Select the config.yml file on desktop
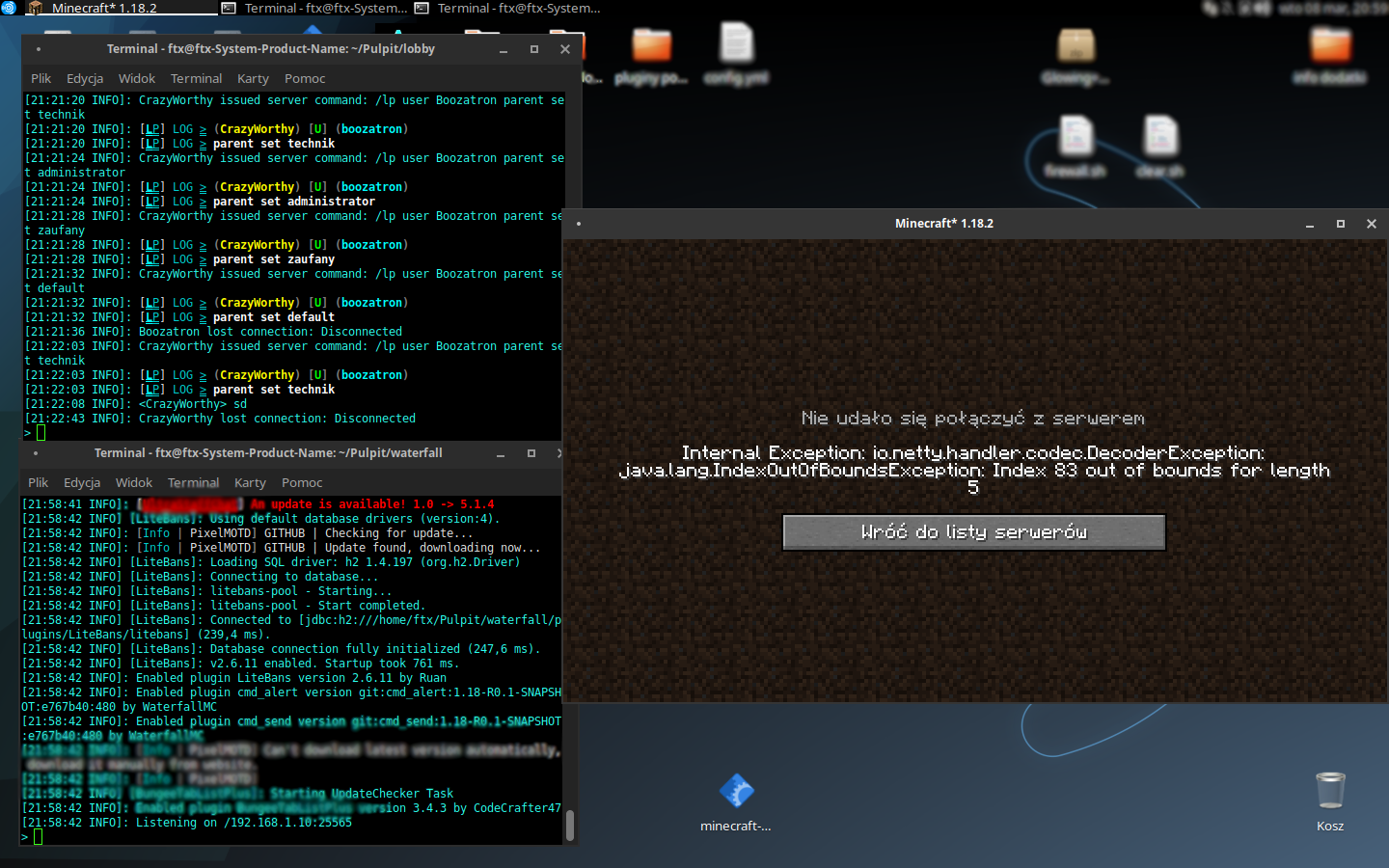 736,45
